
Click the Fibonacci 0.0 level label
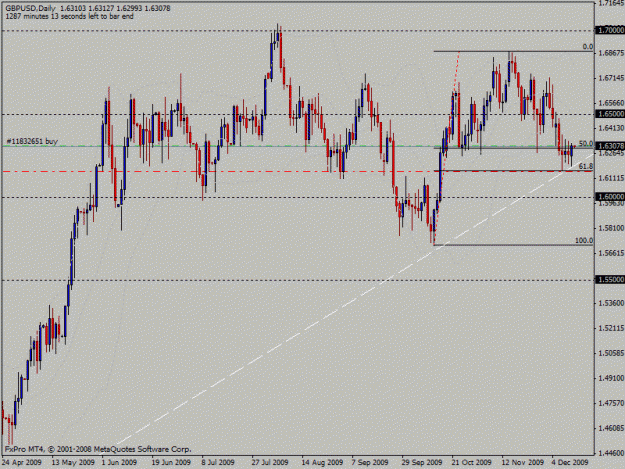pyautogui.click(x=588, y=47)
